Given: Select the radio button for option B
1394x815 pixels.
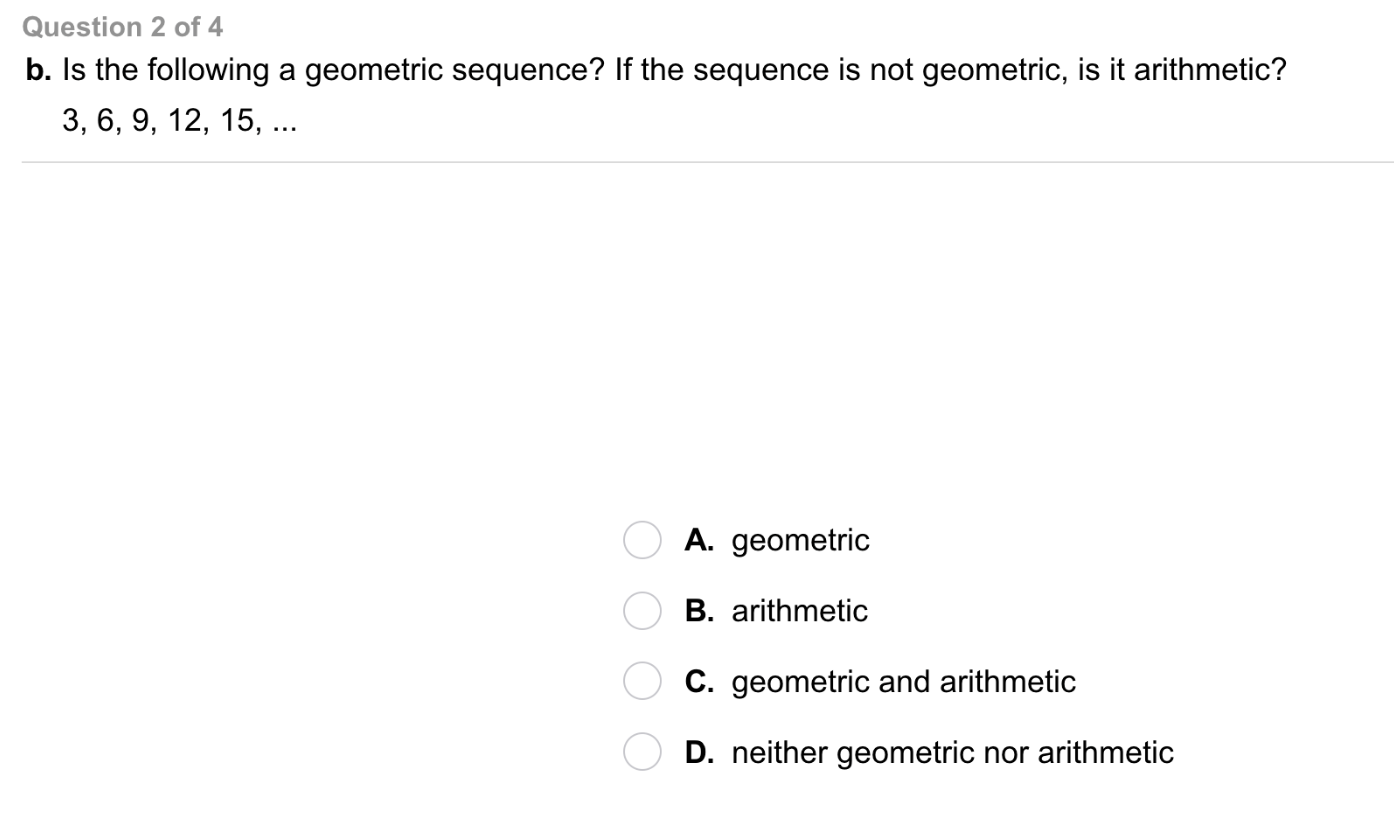Looking at the screenshot, I should 642,611.
